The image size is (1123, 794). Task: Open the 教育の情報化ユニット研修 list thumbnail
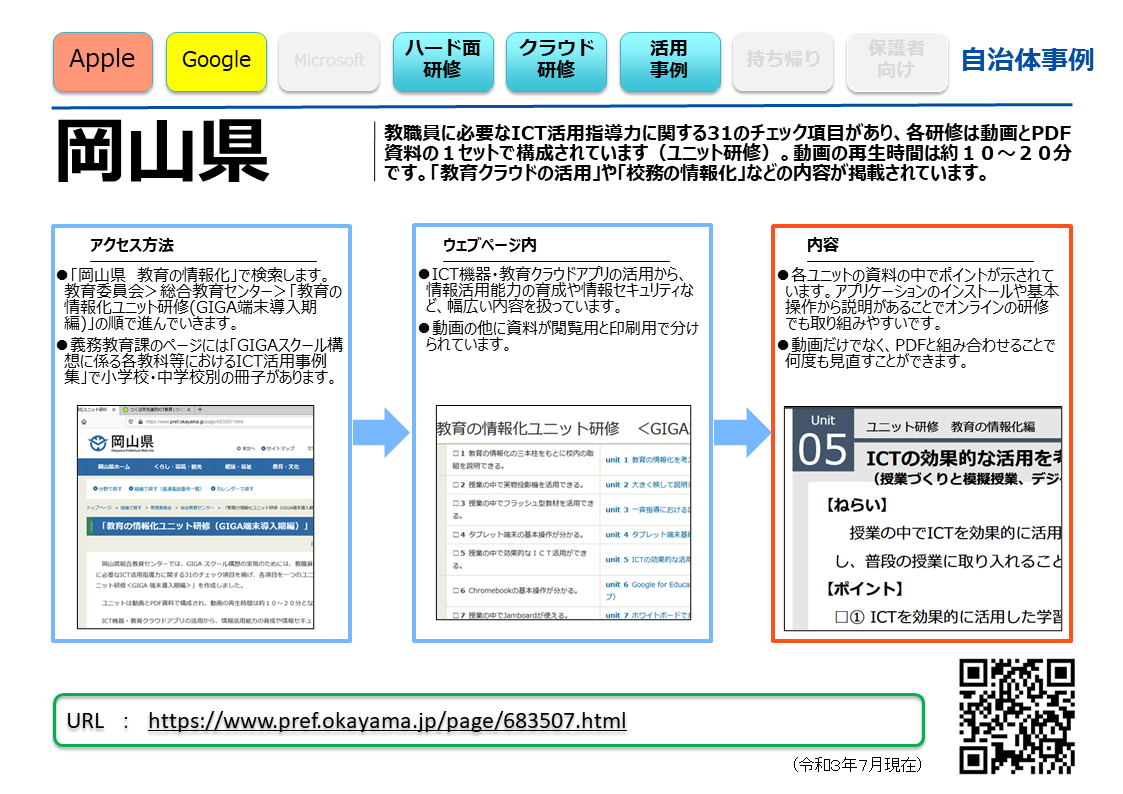pyautogui.click(x=564, y=513)
